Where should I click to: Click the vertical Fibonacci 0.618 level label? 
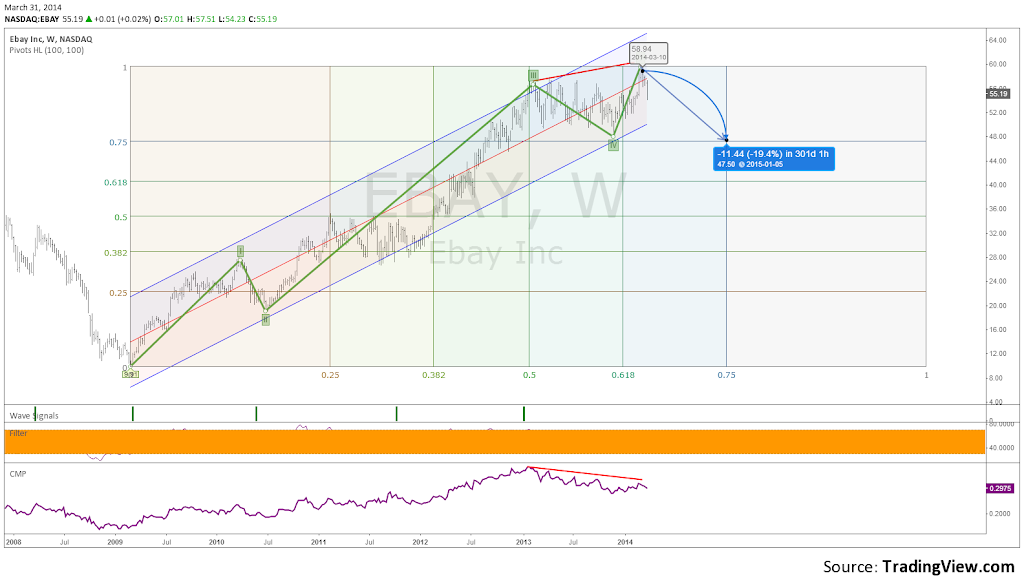pos(116,182)
